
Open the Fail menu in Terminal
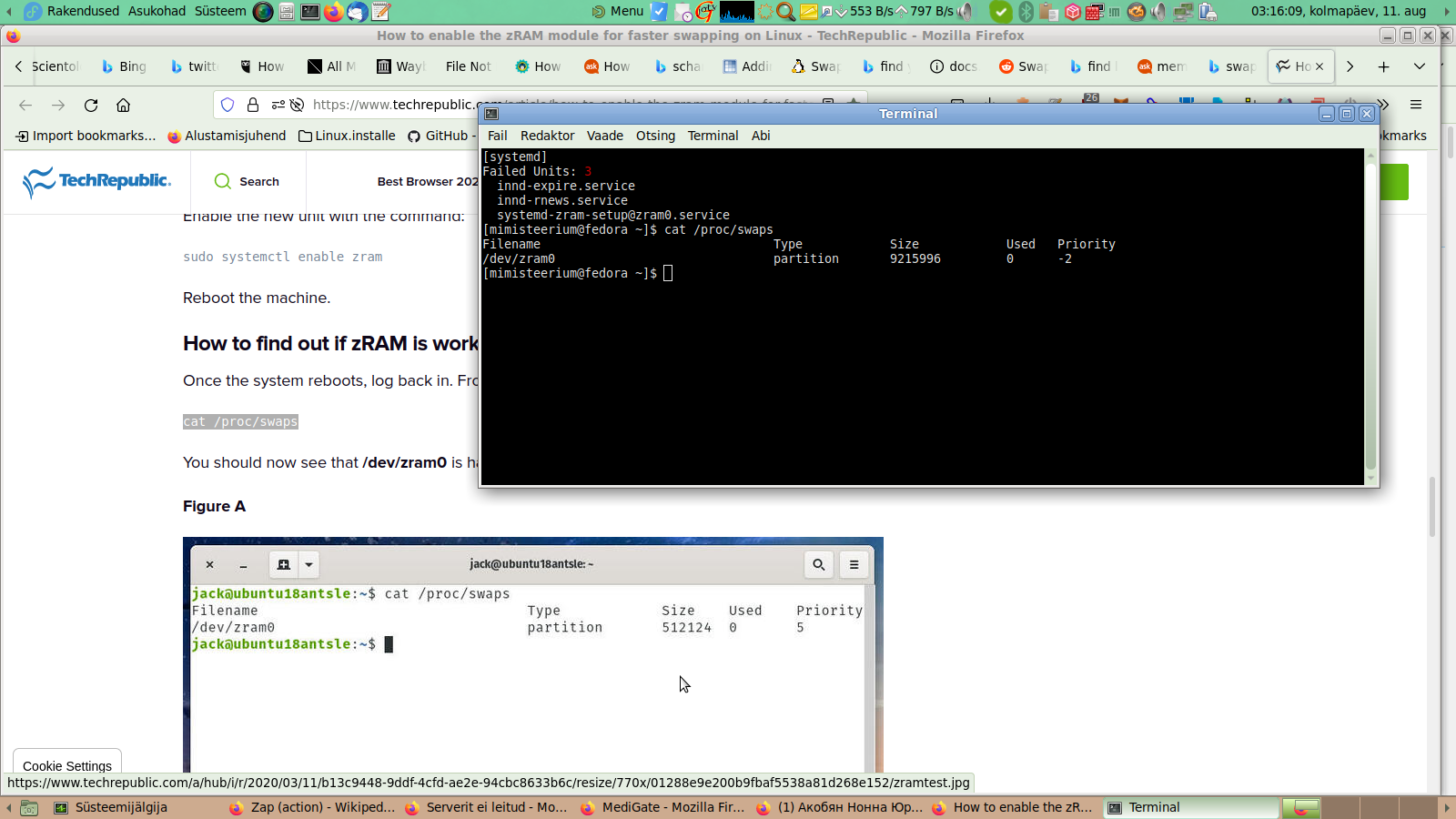click(497, 136)
